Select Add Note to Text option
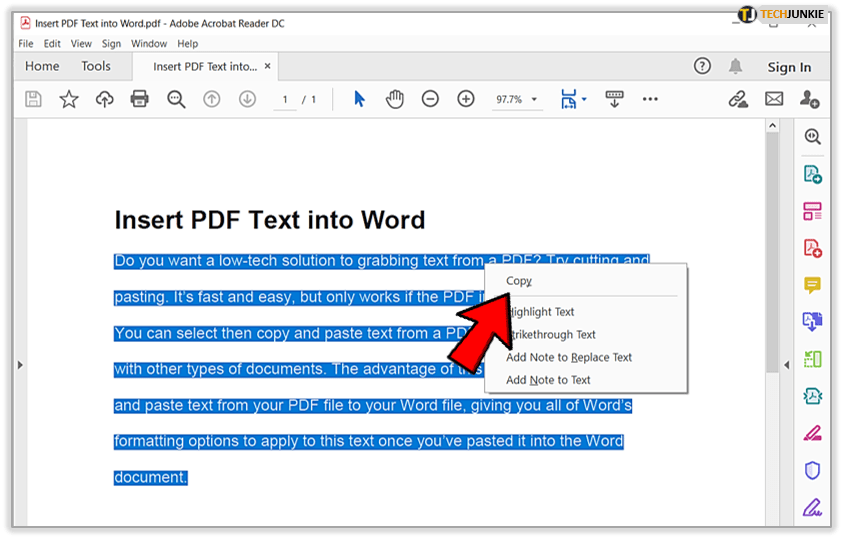The width and height of the screenshot is (843, 539). pos(548,380)
